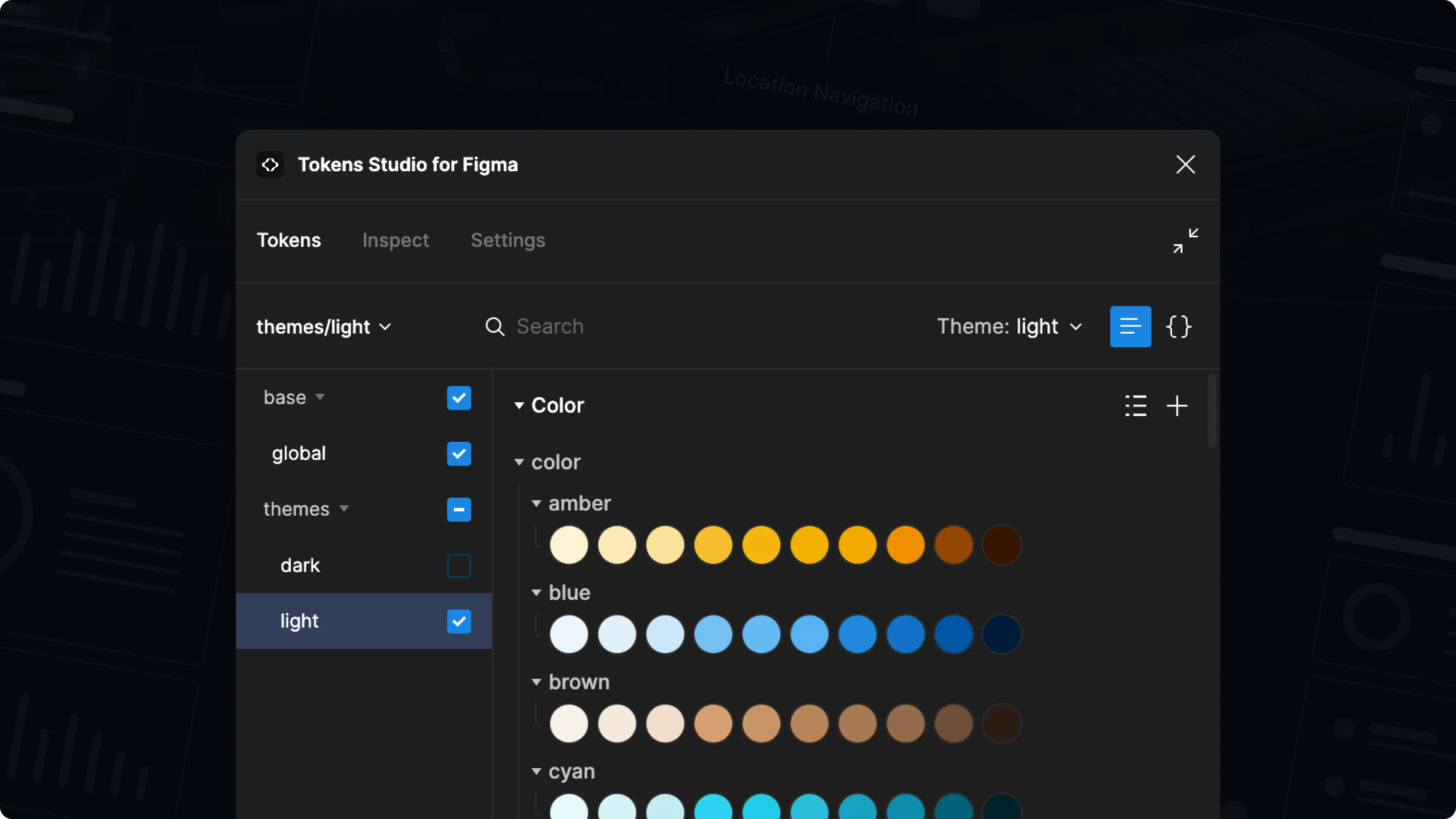Select the themes folder label
The height and width of the screenshot is (819, 1456).
click(296, 509)
